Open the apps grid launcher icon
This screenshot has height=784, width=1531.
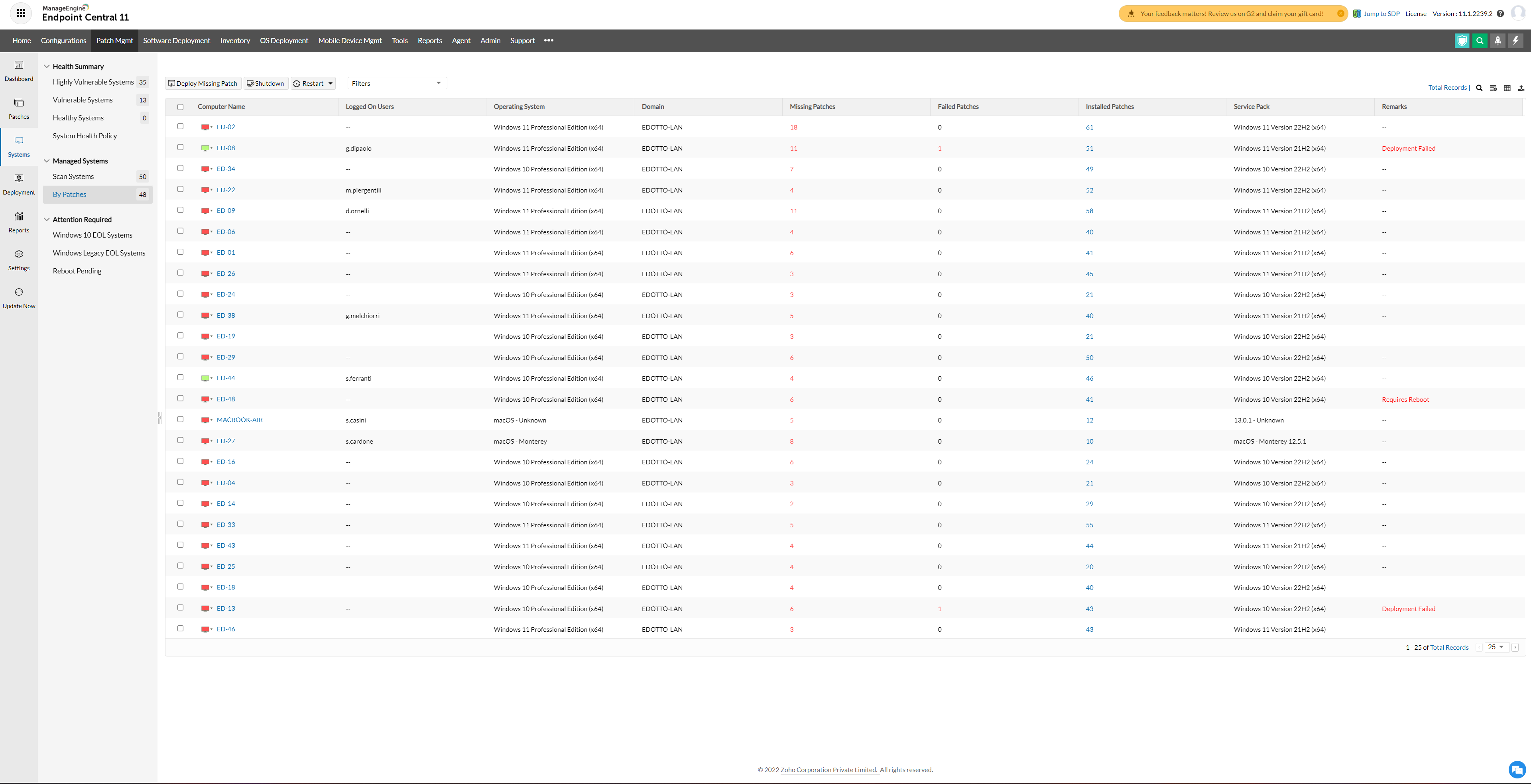point(21,13)
